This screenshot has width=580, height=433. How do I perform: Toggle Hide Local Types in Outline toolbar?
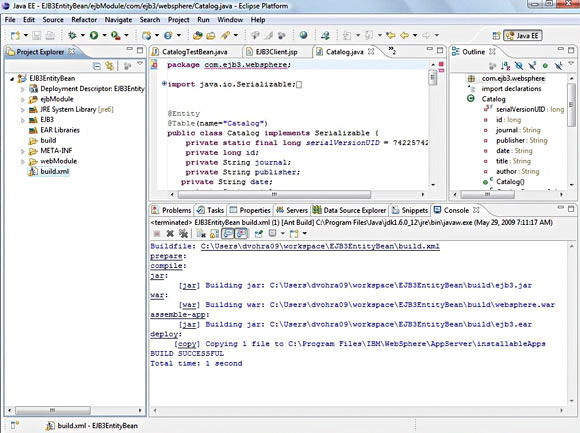coord(558,66)
